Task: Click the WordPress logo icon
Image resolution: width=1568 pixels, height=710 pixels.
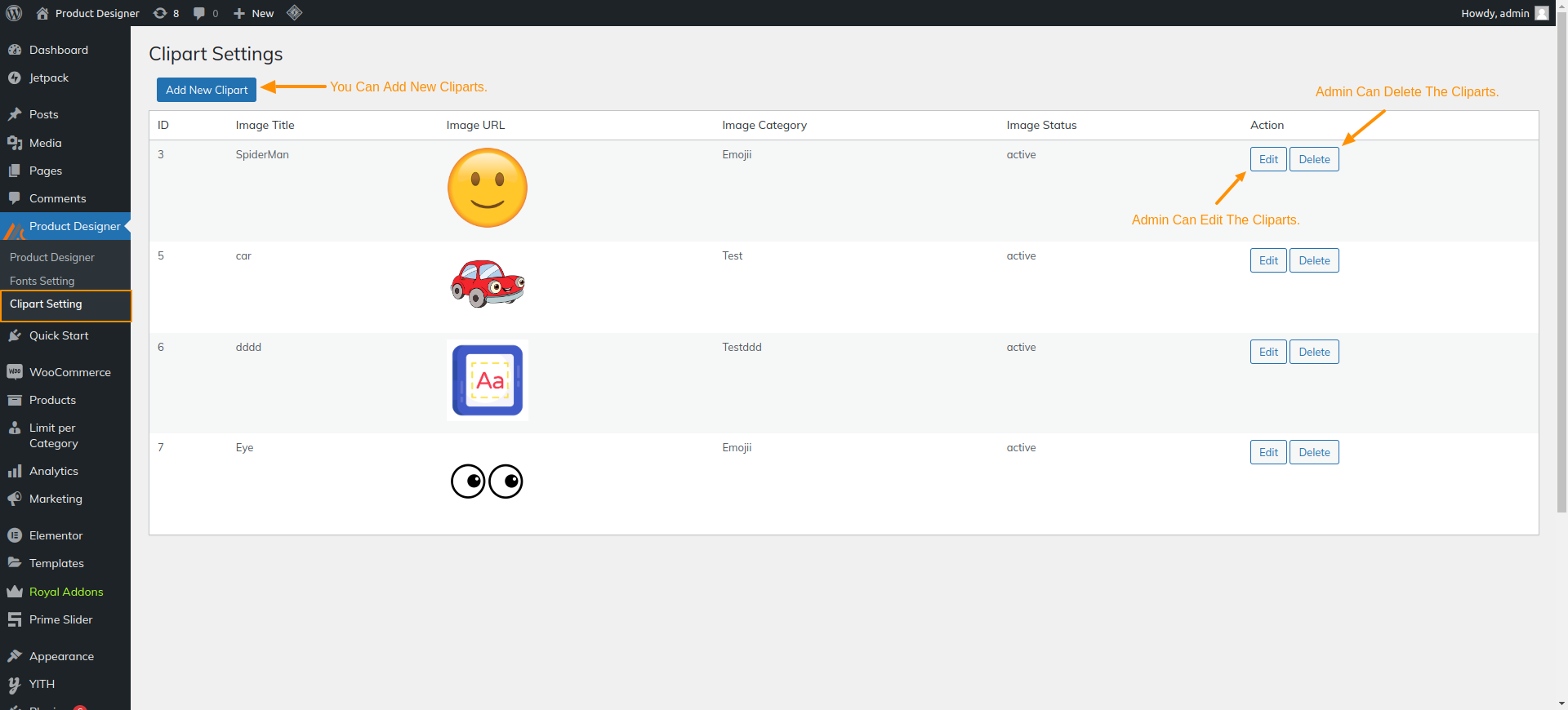Action: 14,13
